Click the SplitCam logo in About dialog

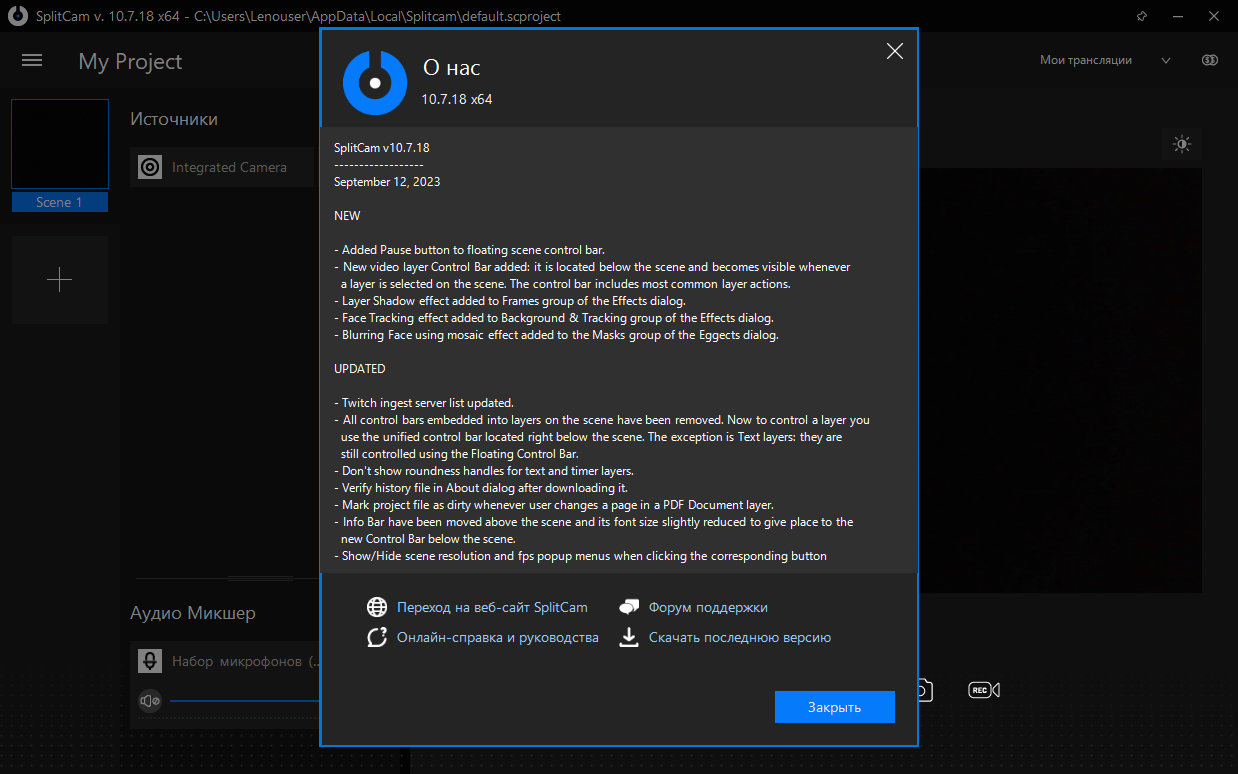[374, 83]
